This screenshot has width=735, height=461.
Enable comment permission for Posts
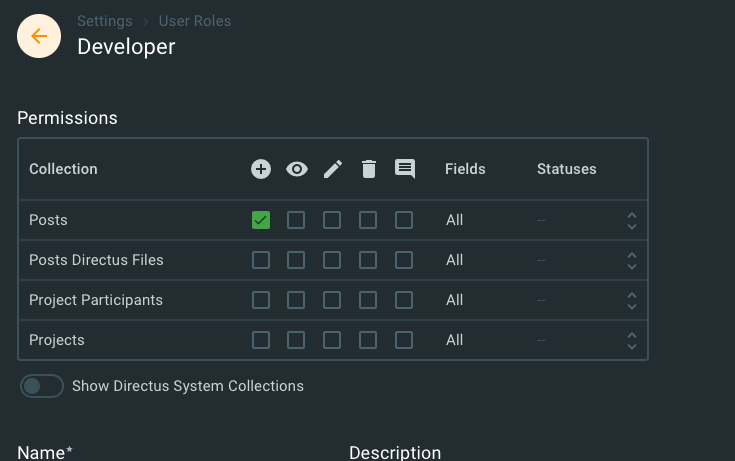click(x=404, y=220)
